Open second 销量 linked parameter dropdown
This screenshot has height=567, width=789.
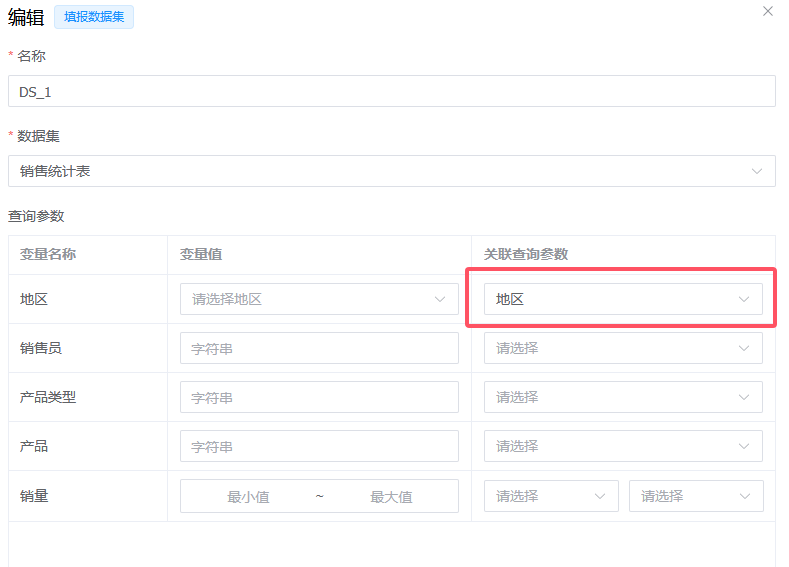[695, 496]
